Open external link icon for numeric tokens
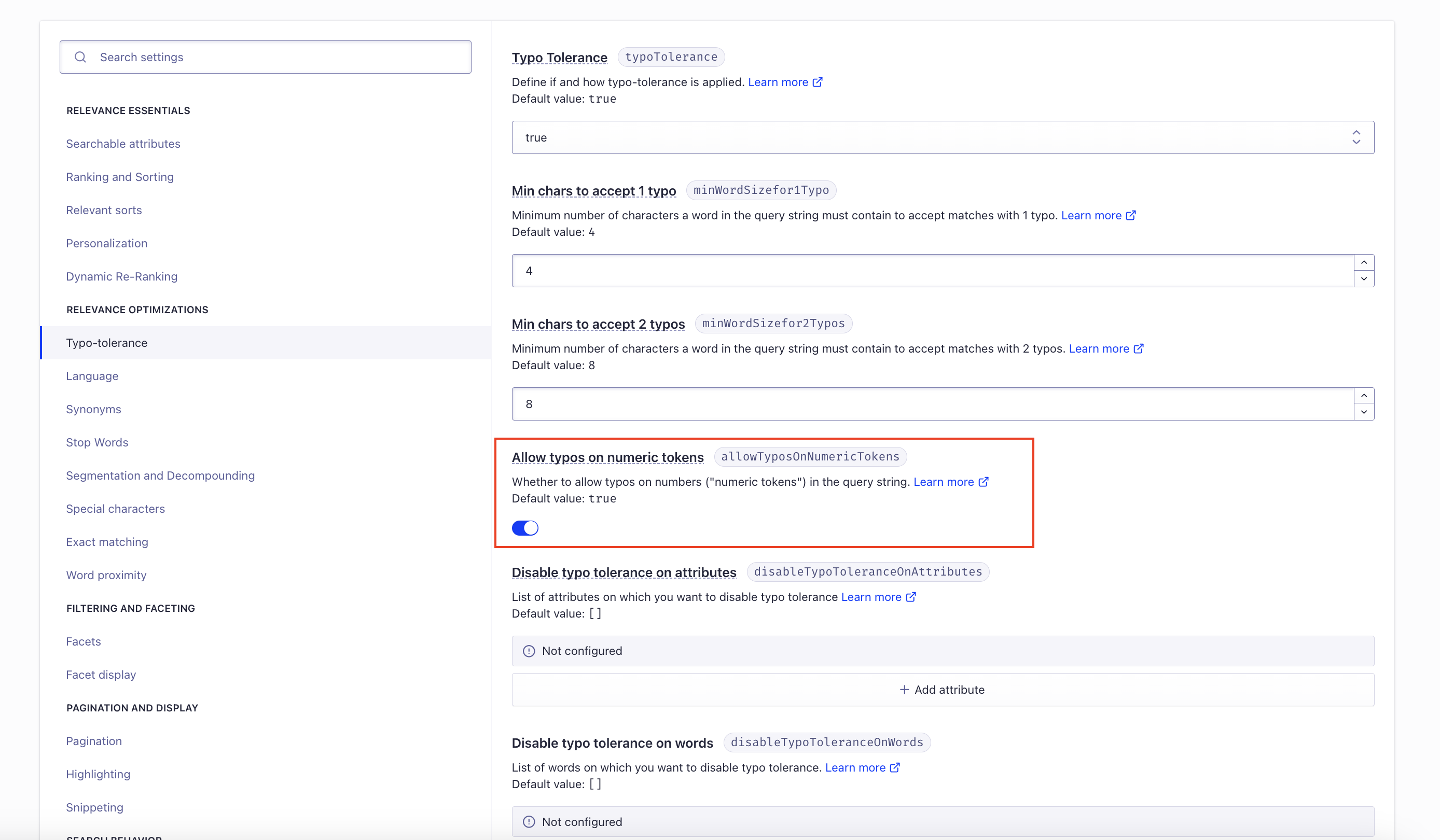This screenshot has width=1440, height=840. point(983,482)
